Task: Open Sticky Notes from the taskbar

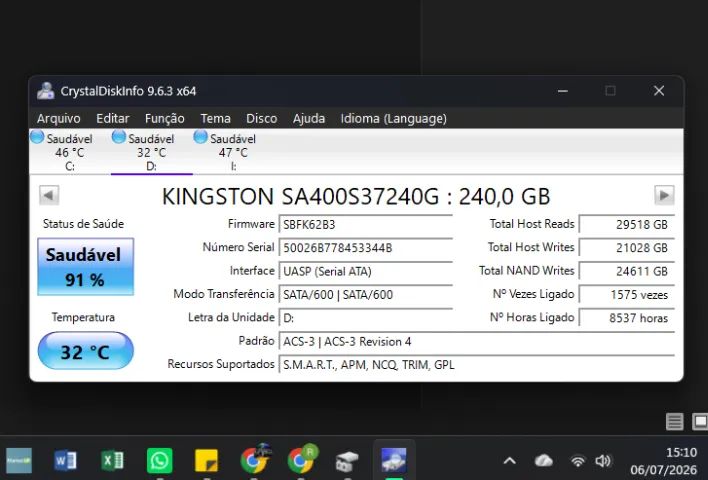Action: click(x=206, y=461)
